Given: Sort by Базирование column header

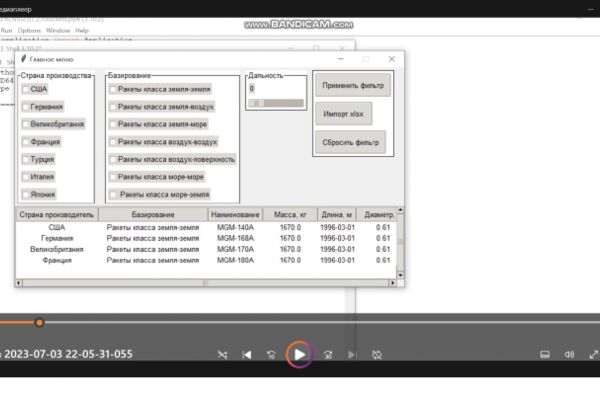Looking at the screenshot, I should [x=153, y=215].
